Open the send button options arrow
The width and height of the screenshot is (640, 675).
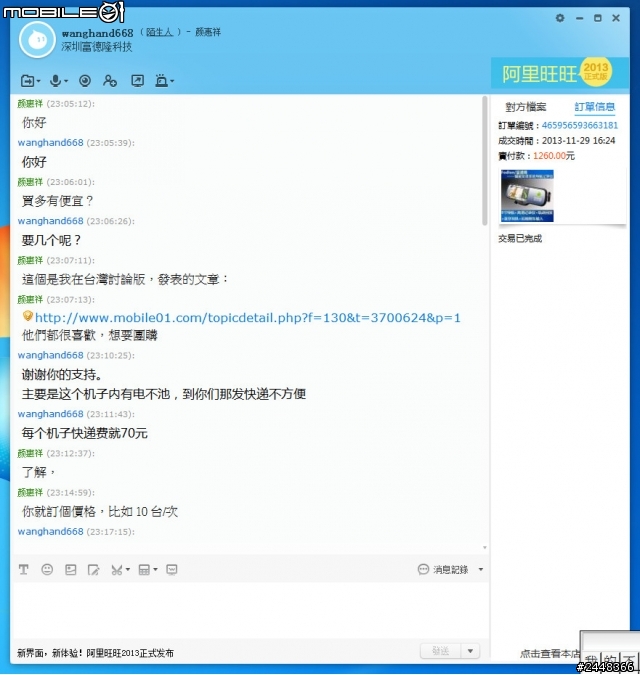470,651
